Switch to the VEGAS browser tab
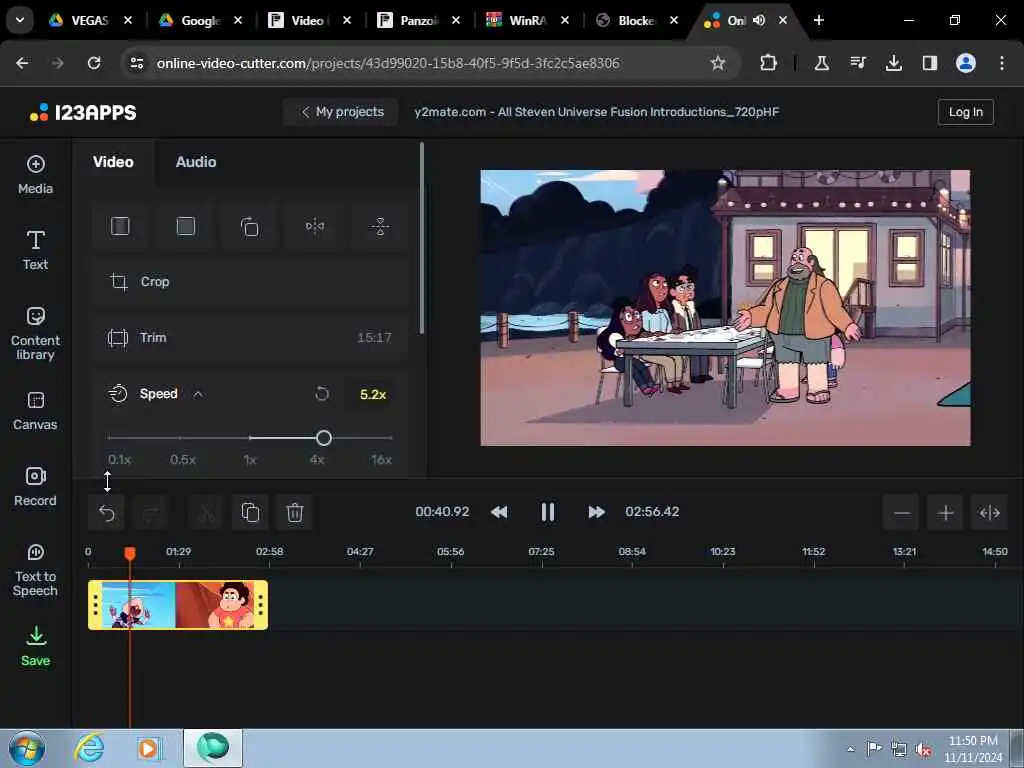The width and height of the screenshot is (1024, 768). 90,21
